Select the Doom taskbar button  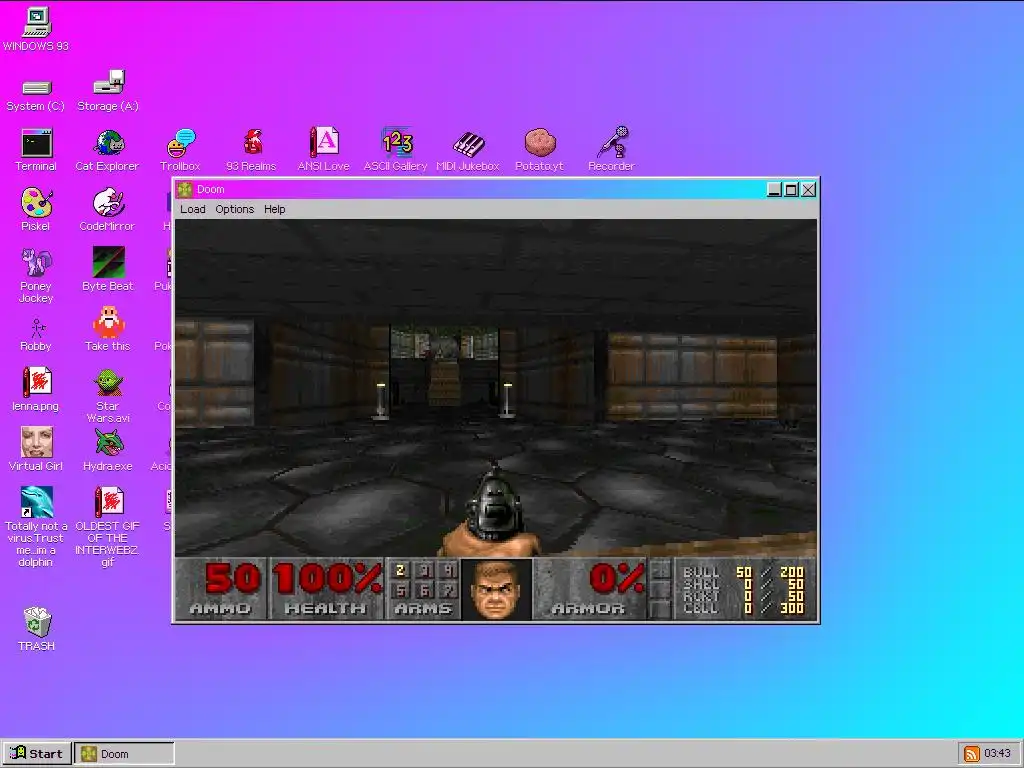coord(124,754)
